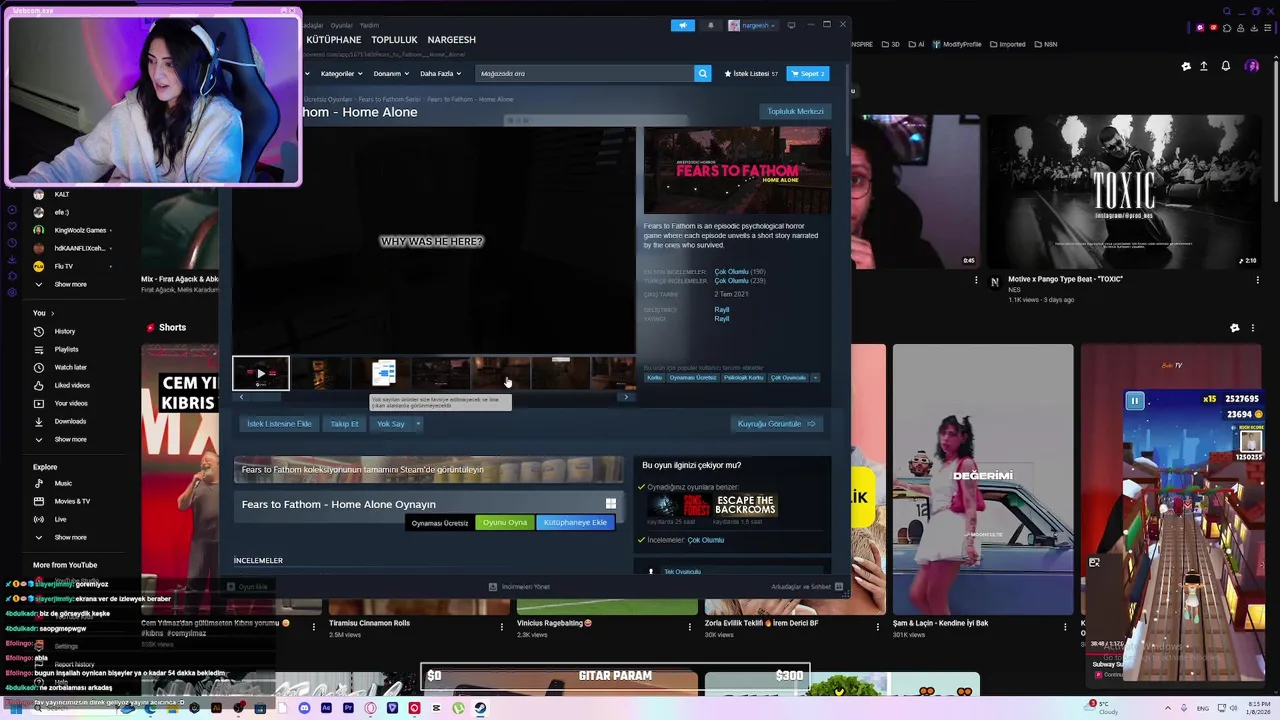The height and width of the screenshot is (720, 1280).
Task: Click the Yok Say button
Action: pyautogui.click(x=391, y=424)
